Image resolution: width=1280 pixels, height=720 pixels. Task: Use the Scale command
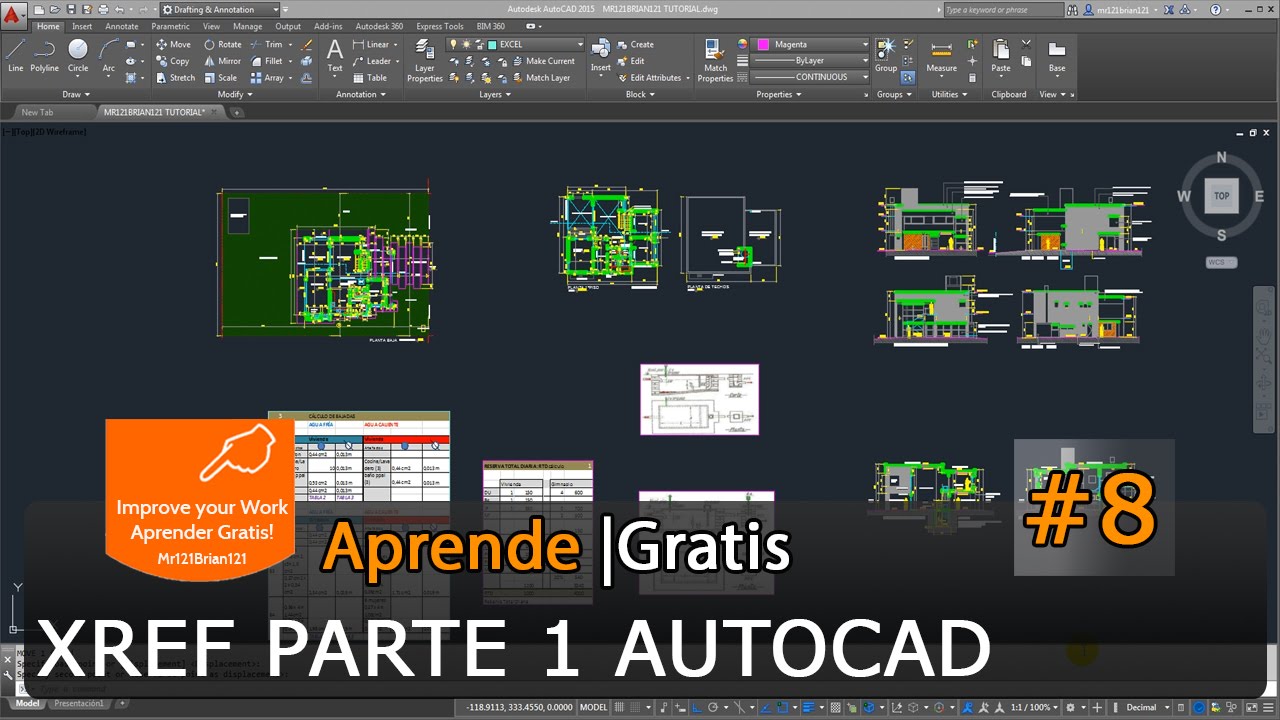220,78
